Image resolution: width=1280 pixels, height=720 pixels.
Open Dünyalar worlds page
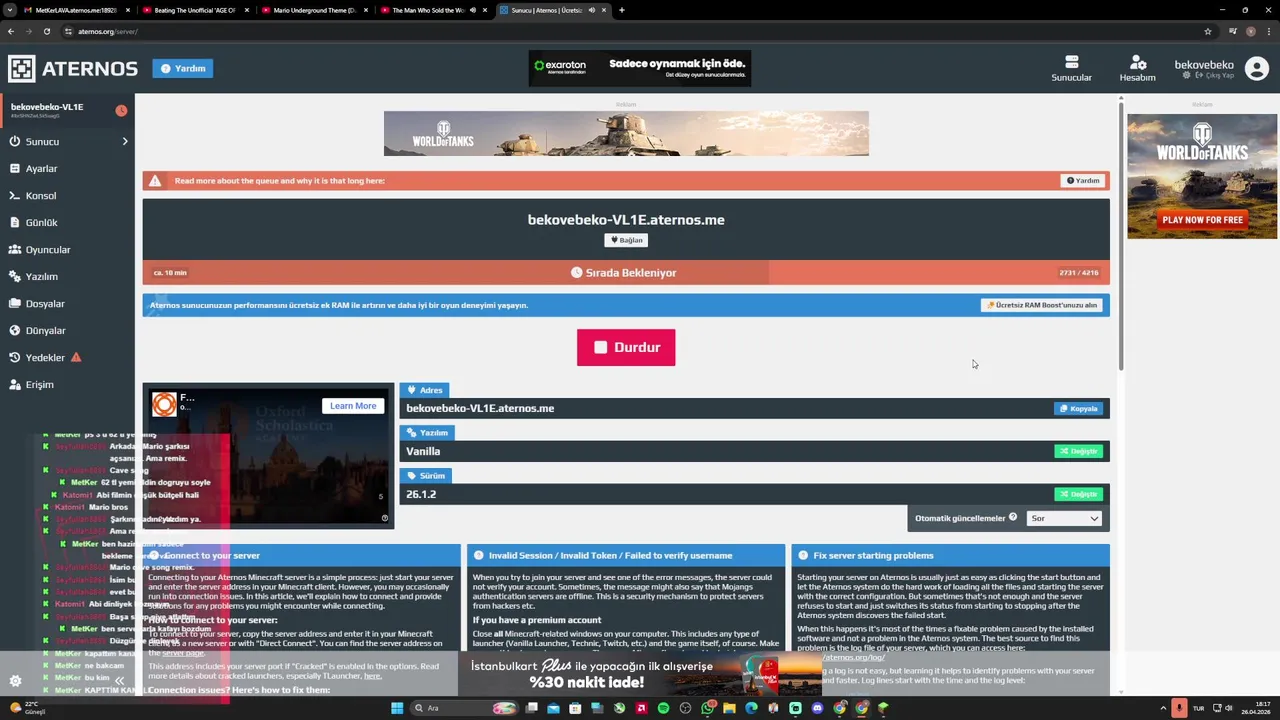tap(45, 330)
